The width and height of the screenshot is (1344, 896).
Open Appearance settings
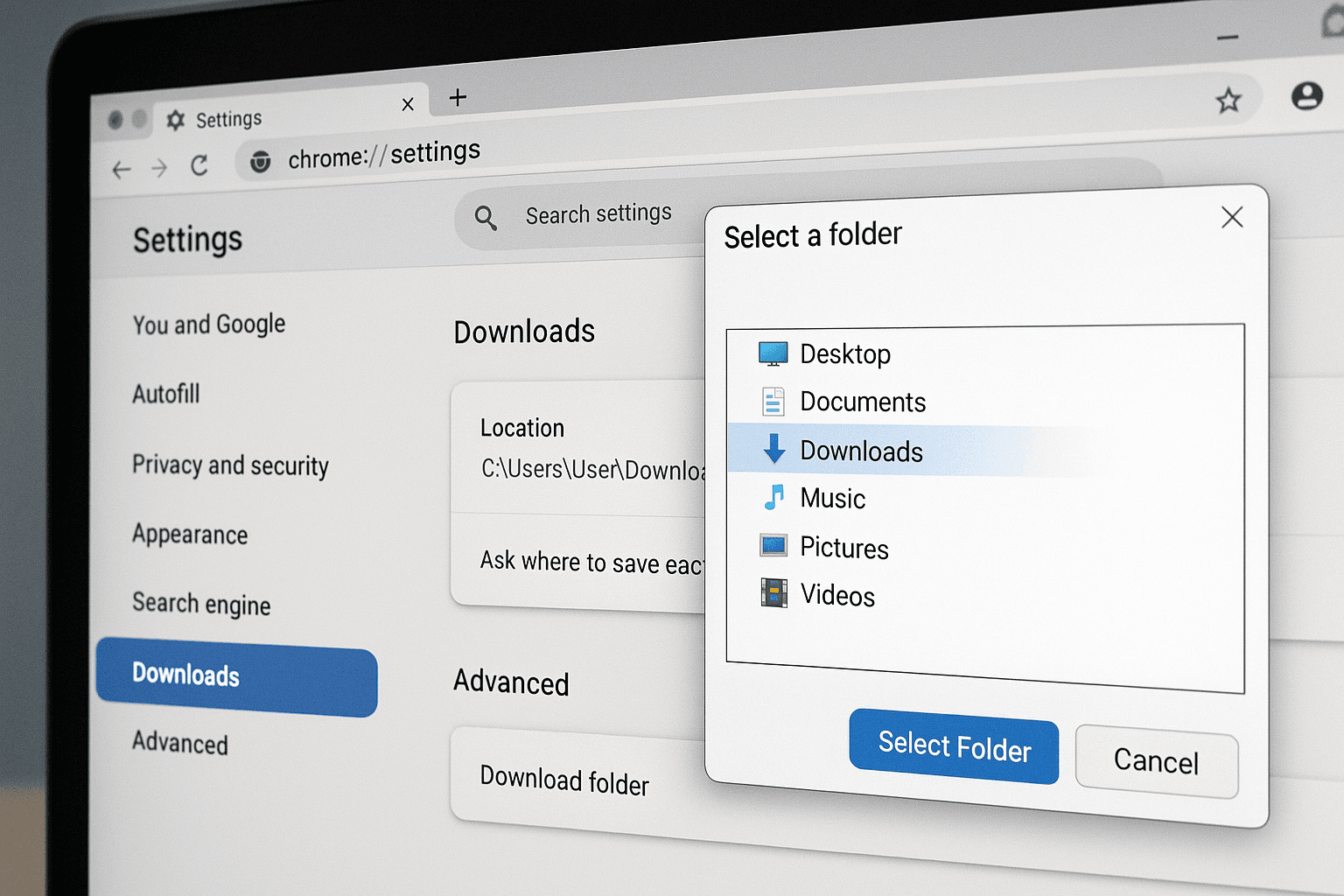(x=190, y=534)
